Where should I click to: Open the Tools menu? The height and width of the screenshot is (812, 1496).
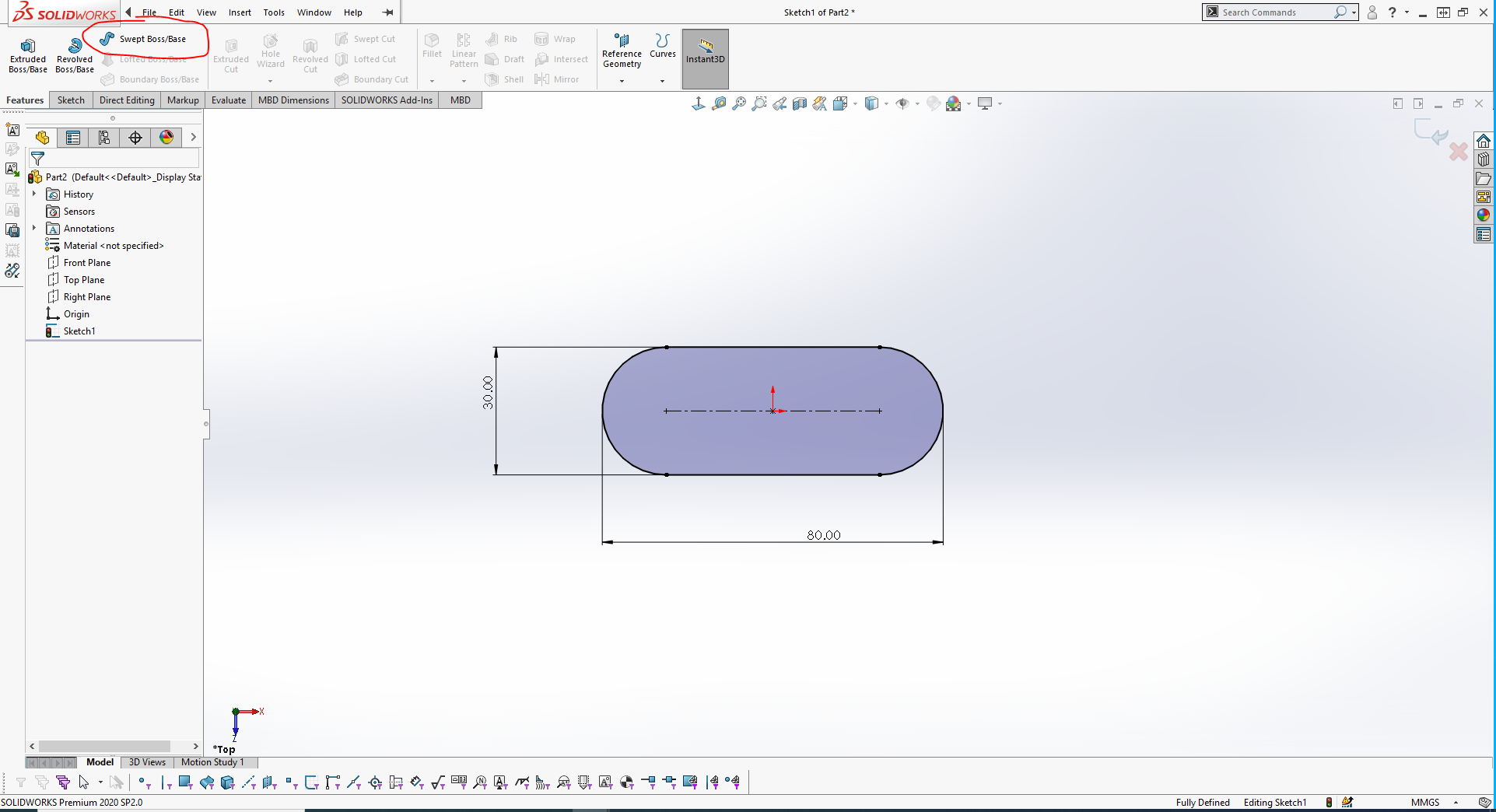click(274, 12)
